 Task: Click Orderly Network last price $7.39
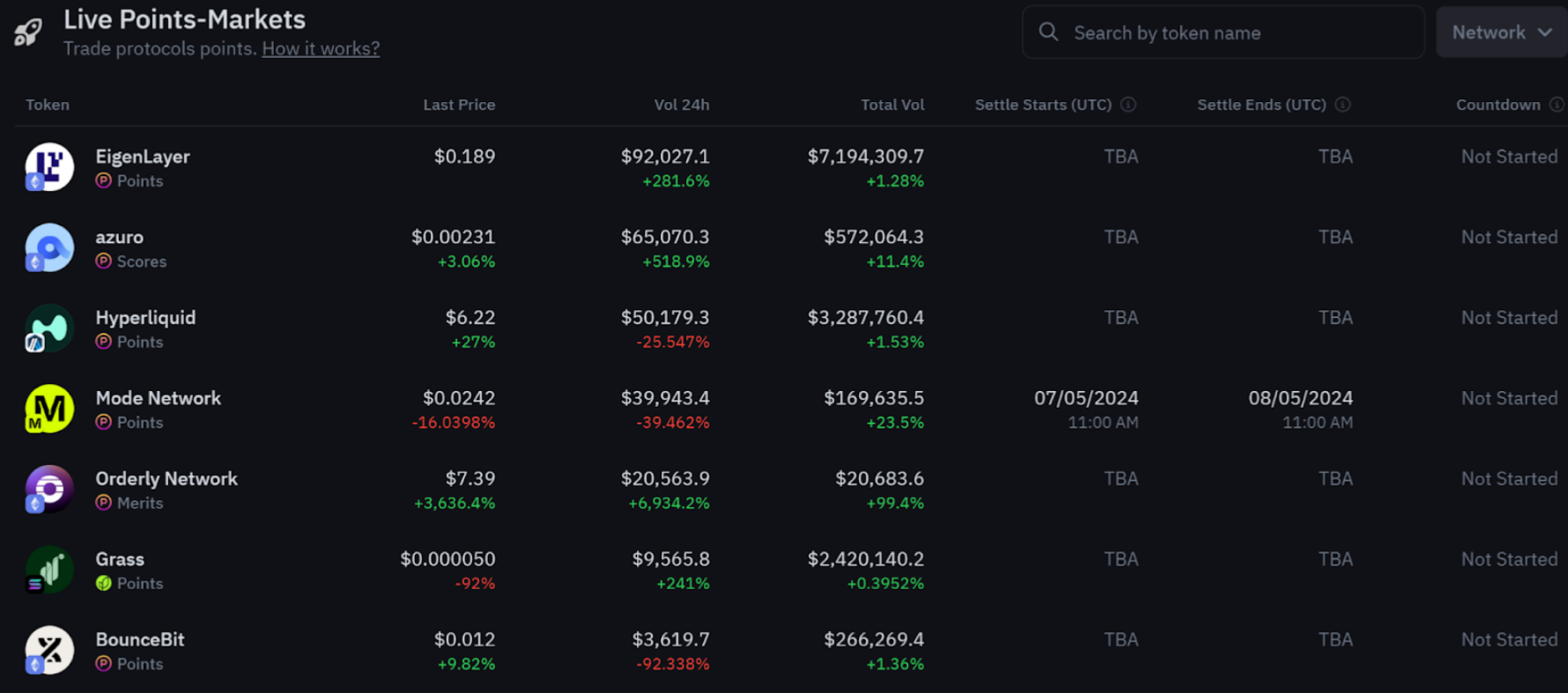(470, 479)
